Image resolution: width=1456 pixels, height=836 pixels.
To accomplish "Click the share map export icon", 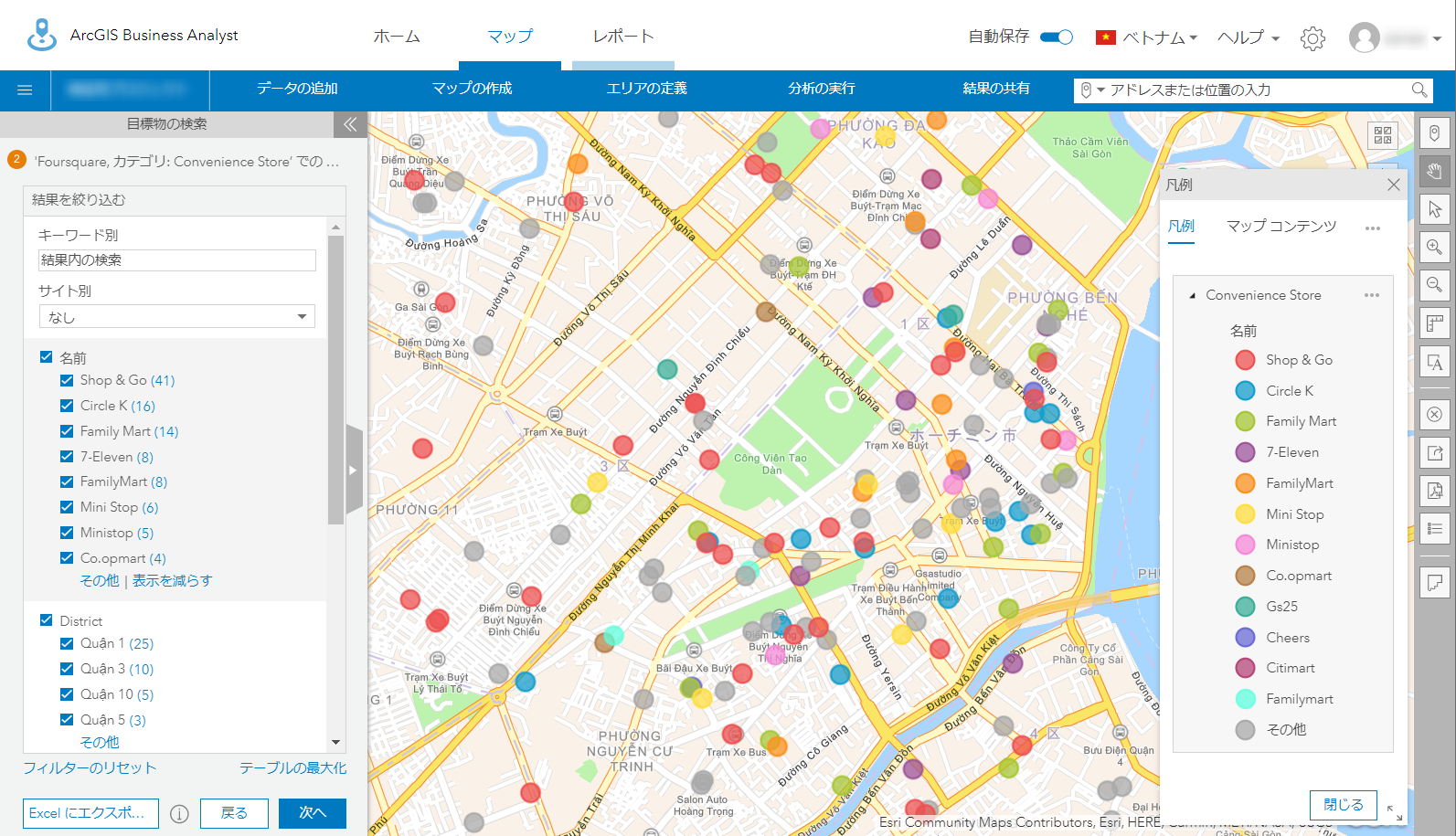I will [x=1435, y=452].
